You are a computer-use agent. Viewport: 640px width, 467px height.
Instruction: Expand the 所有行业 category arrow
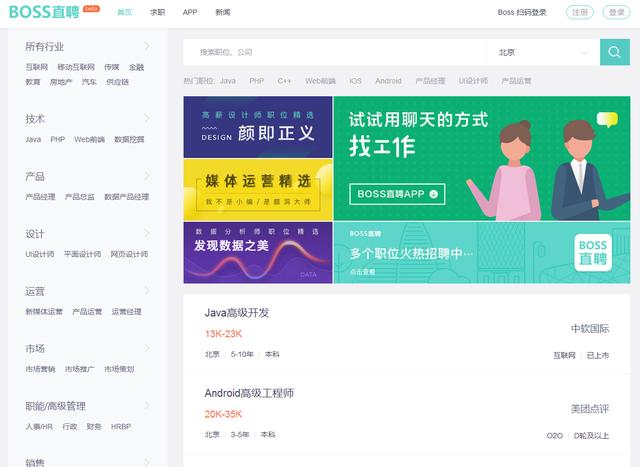[x=147, y=46]
